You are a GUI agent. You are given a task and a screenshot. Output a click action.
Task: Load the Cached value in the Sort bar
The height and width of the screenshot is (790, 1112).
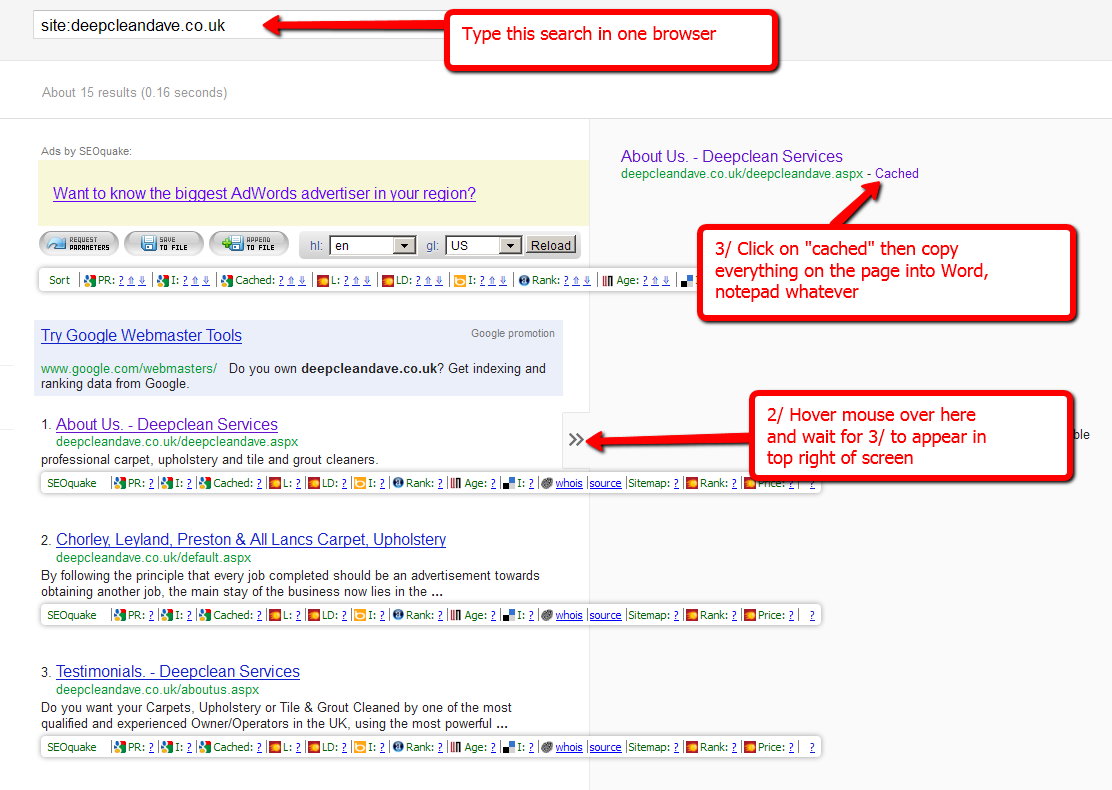click(x=281, y=281)
